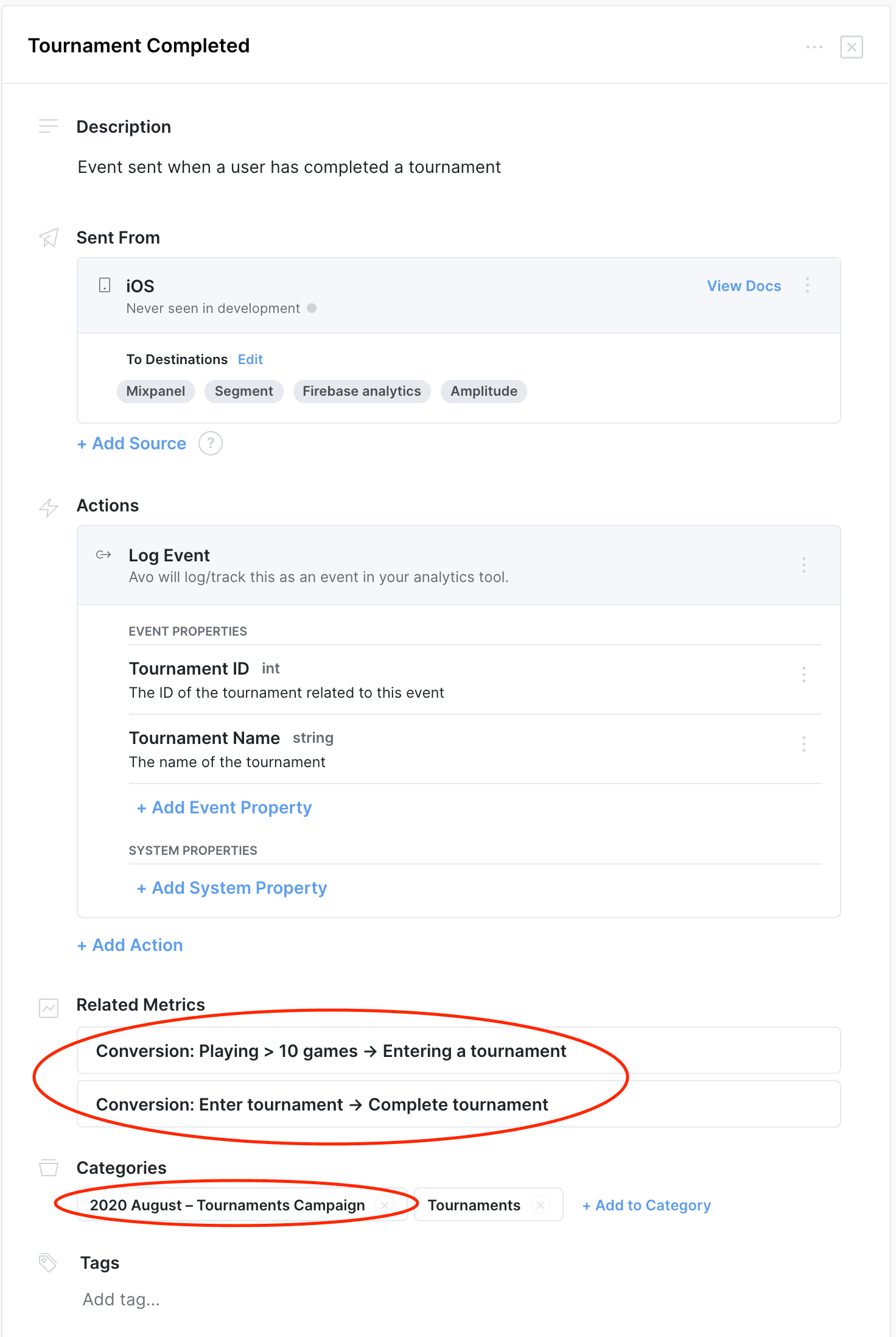Click Add Action link
Viewport: 896px width, 1337px height.
[130, 946]
